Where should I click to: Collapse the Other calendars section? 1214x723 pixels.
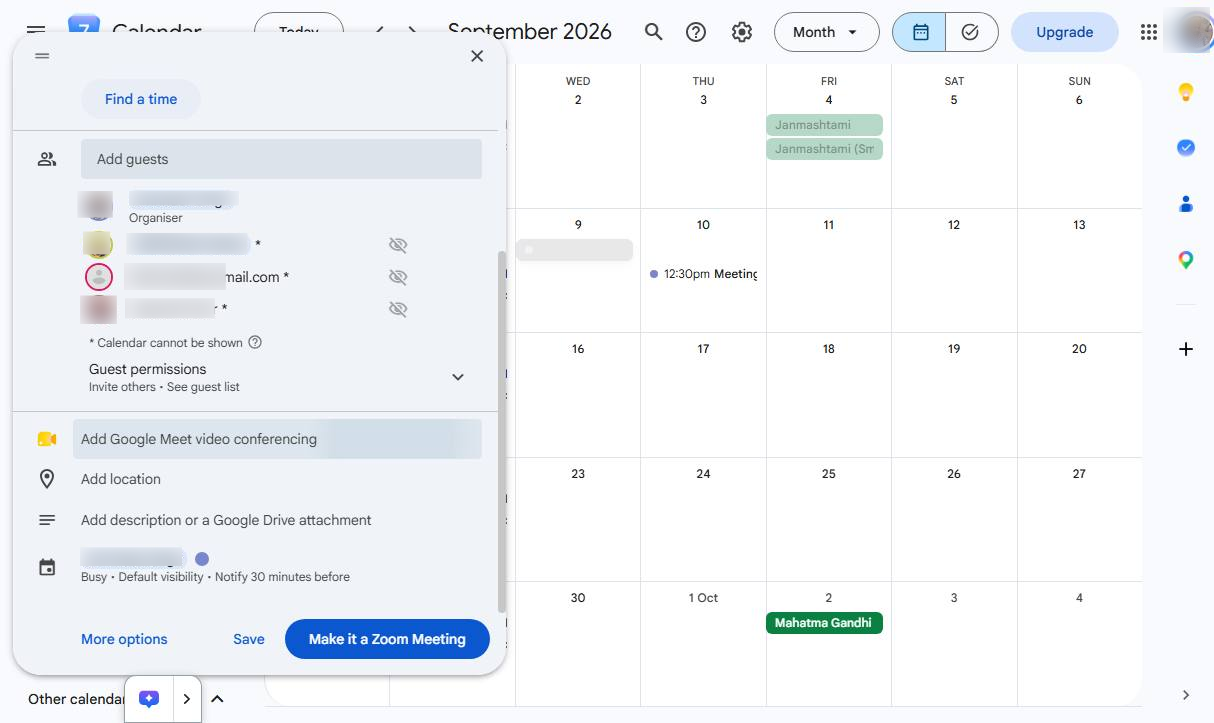[x=217, y=699]
